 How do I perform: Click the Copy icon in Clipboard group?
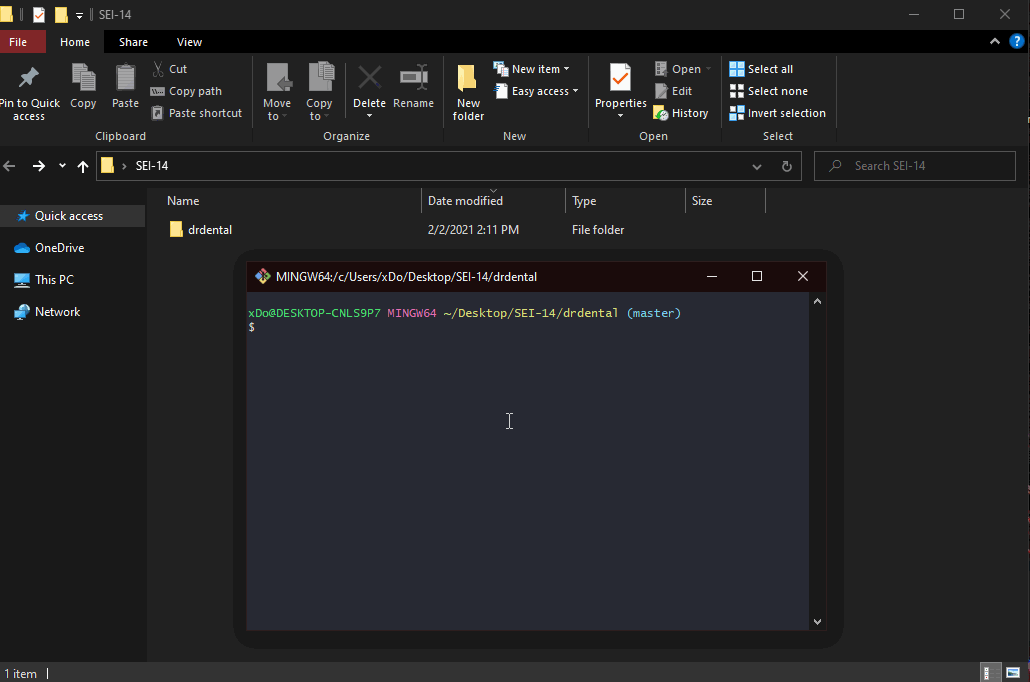tap(83, 79)
